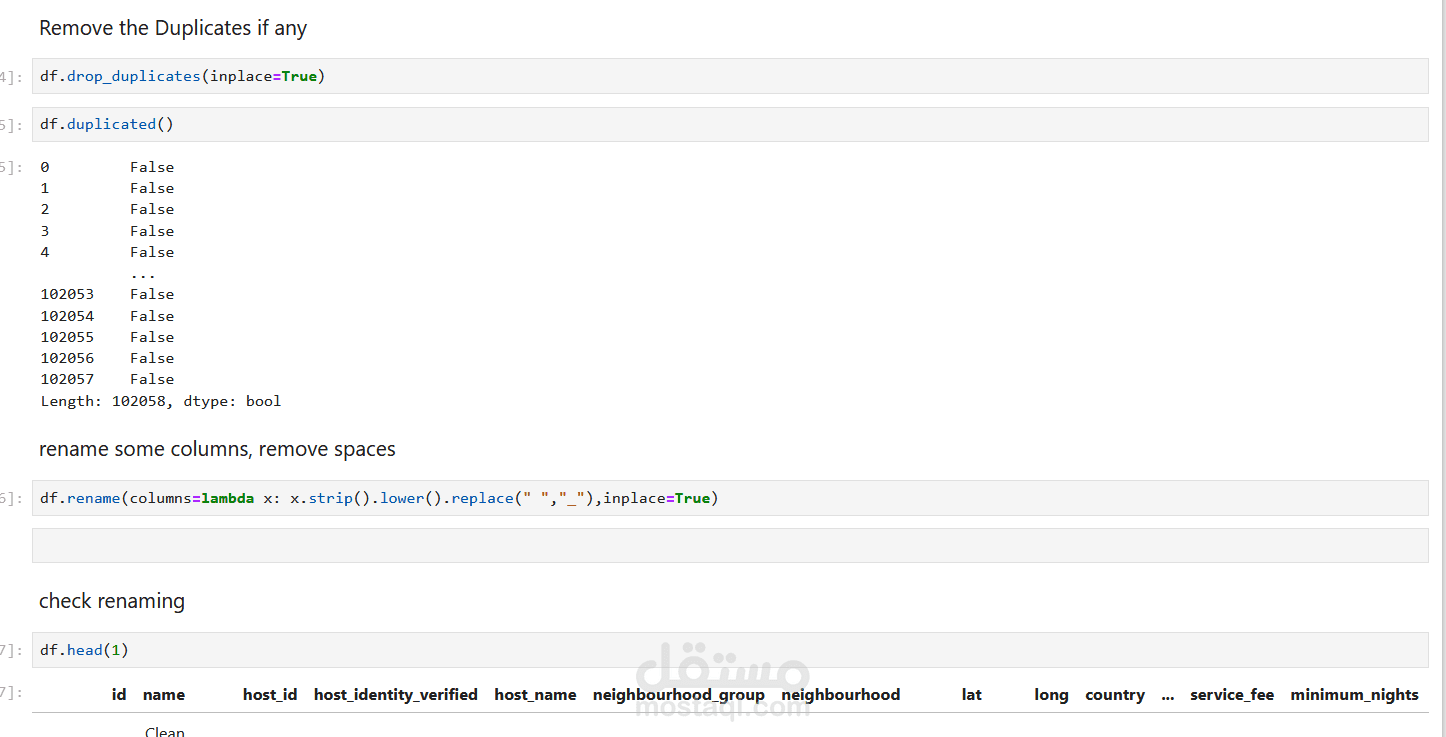Click the "id" column header
The height and width of the screenshot is (737, 1446).
point(119,695)
